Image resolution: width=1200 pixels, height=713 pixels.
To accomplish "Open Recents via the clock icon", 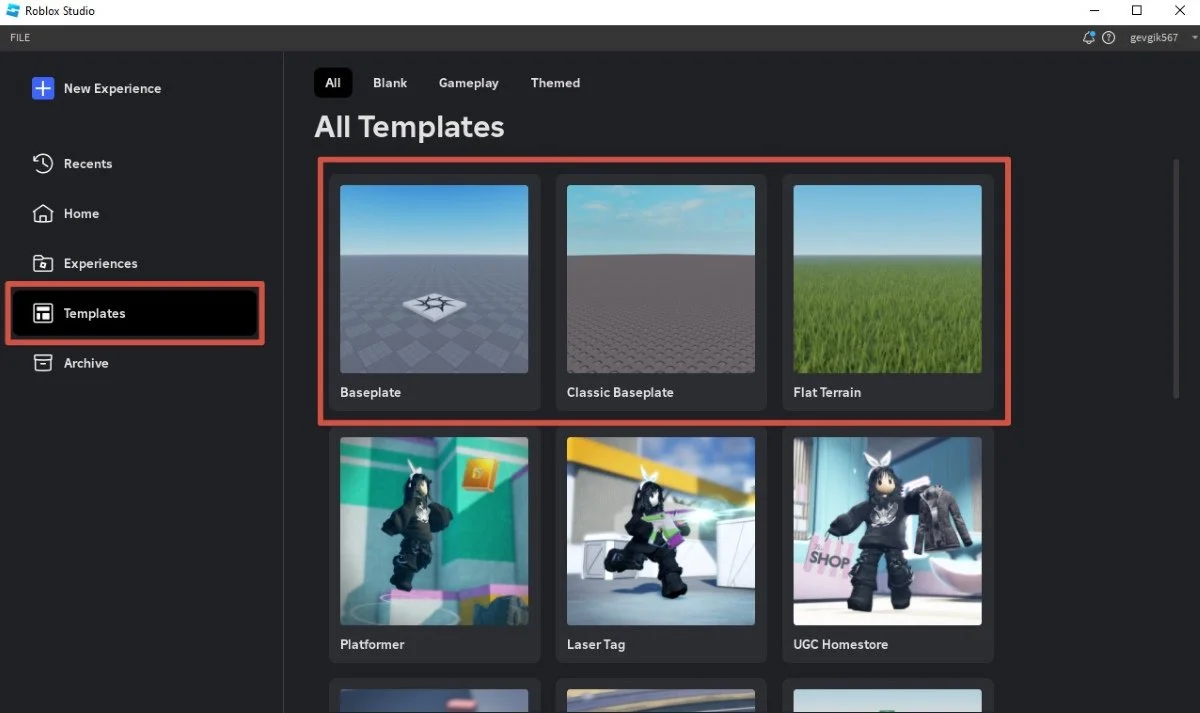I will click(x=43, y=163).
